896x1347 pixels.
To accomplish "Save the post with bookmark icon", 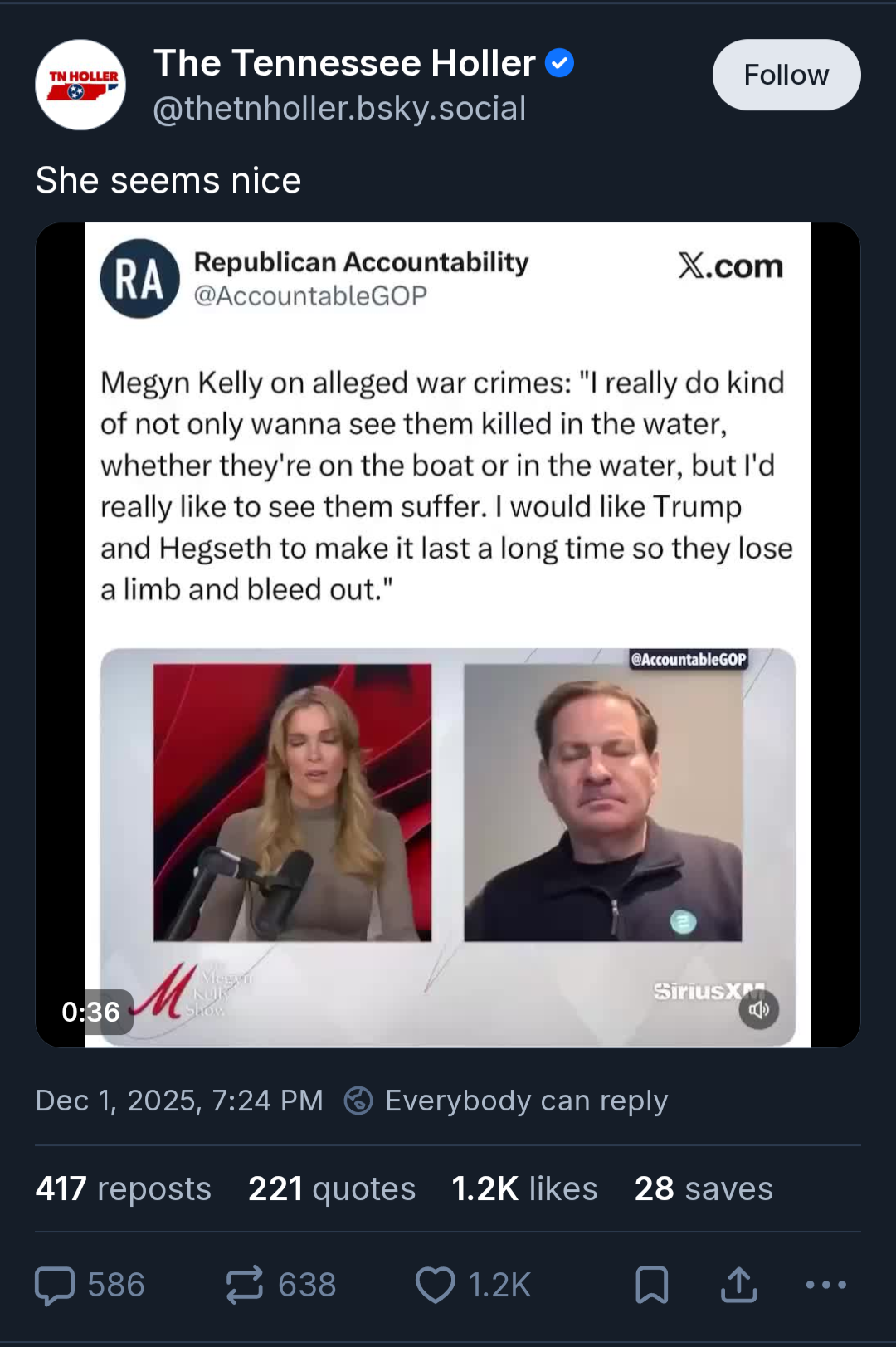I will tap(651, 1285).
